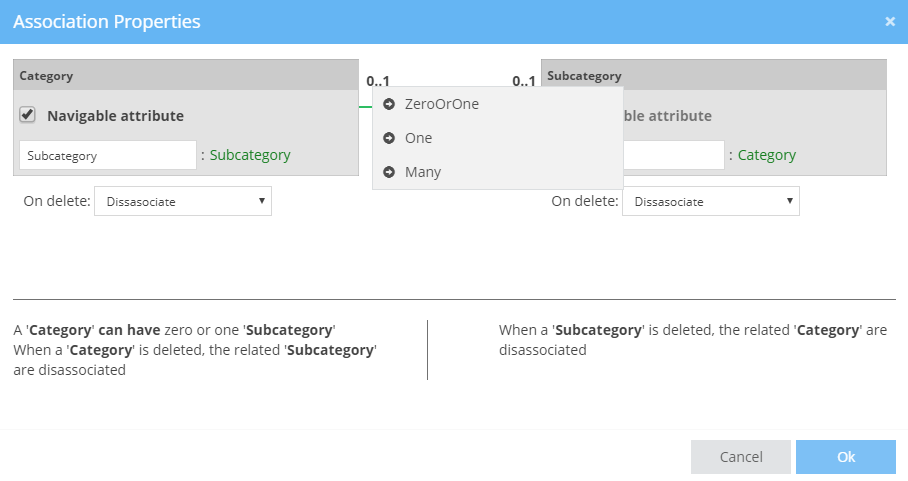The height and width of the screenshot is (481, 908).
Task: Select ZeroOrOne multiplicity option
Action: (441, 104)
